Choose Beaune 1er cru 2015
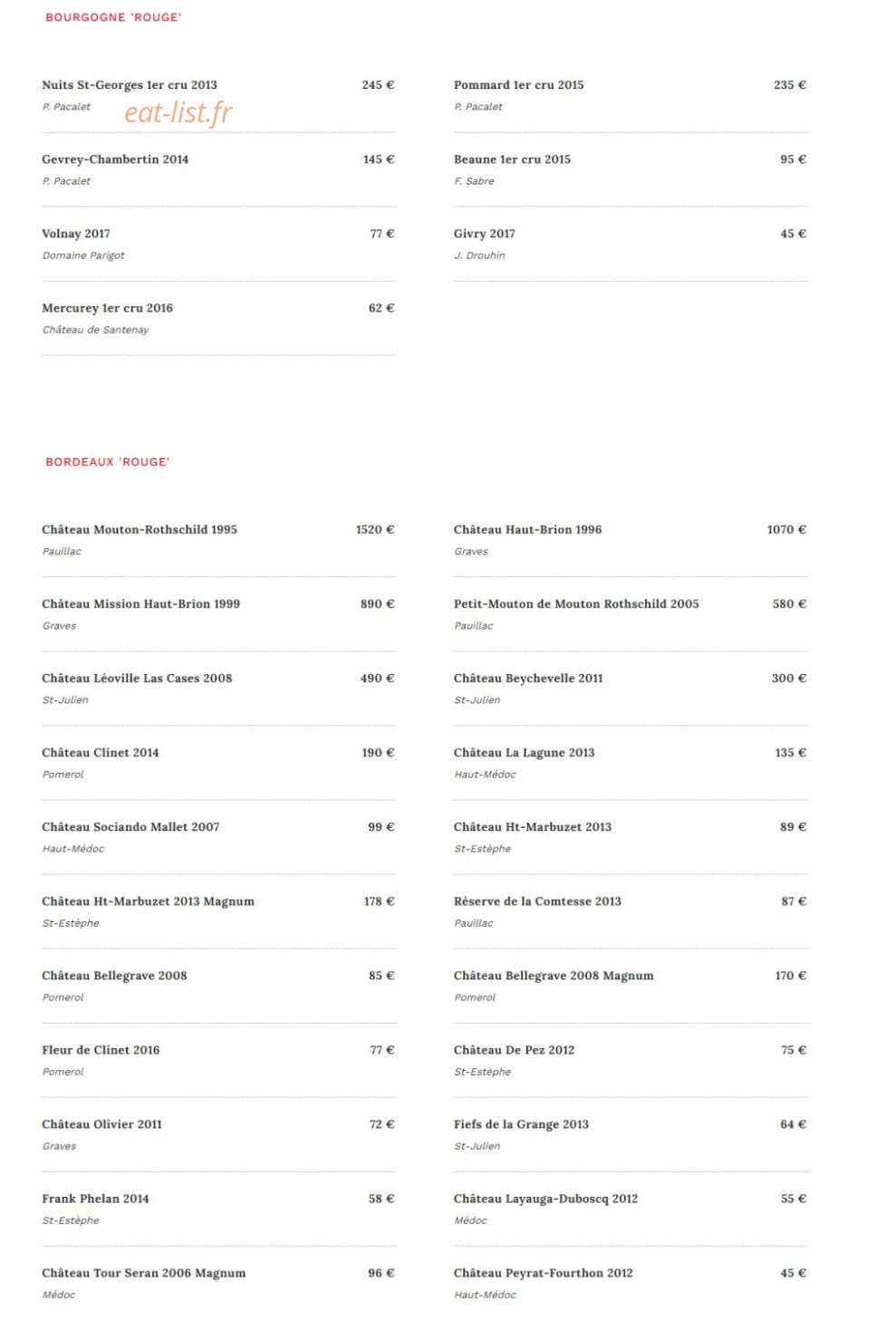 click(513, 159)
